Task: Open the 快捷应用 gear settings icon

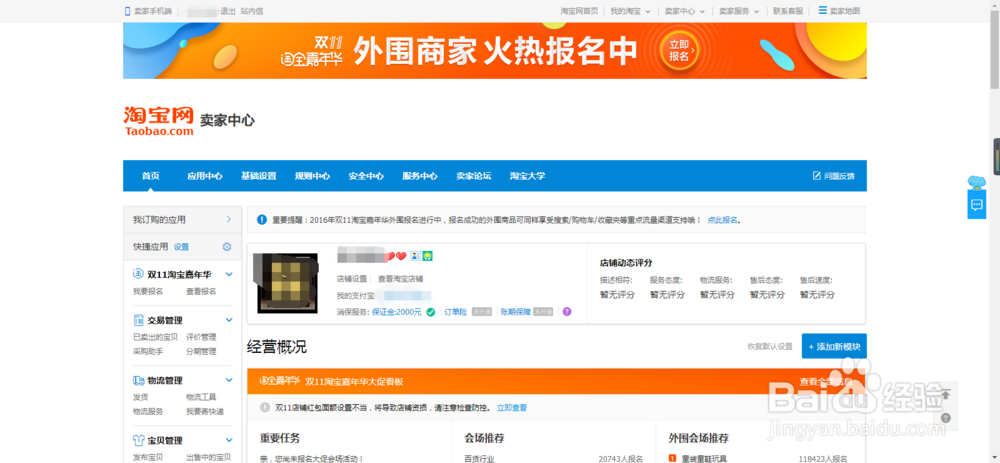Action: point(226,247)
